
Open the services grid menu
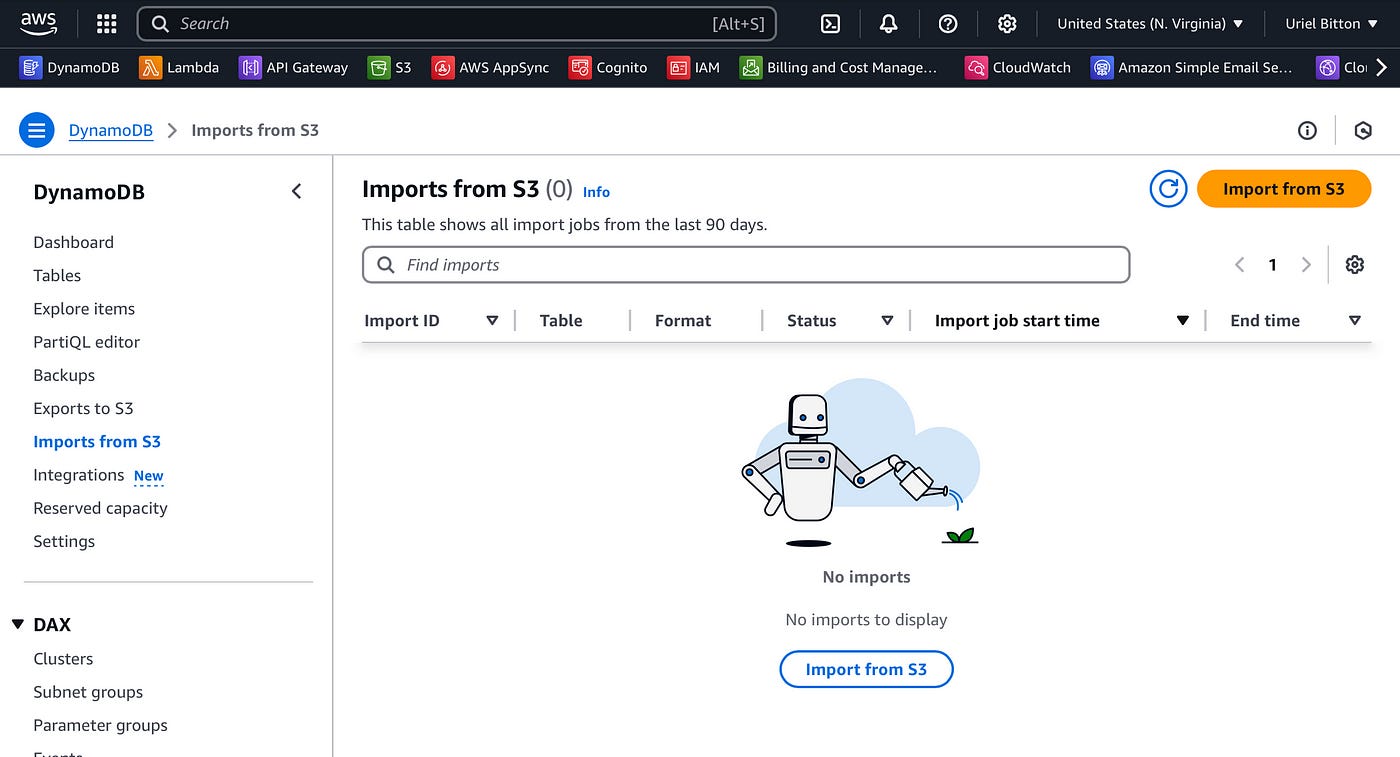click(106, 24)
